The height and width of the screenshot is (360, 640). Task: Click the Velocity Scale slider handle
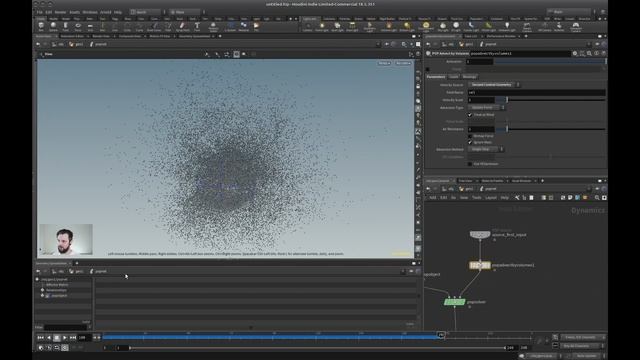coord(507,100)
